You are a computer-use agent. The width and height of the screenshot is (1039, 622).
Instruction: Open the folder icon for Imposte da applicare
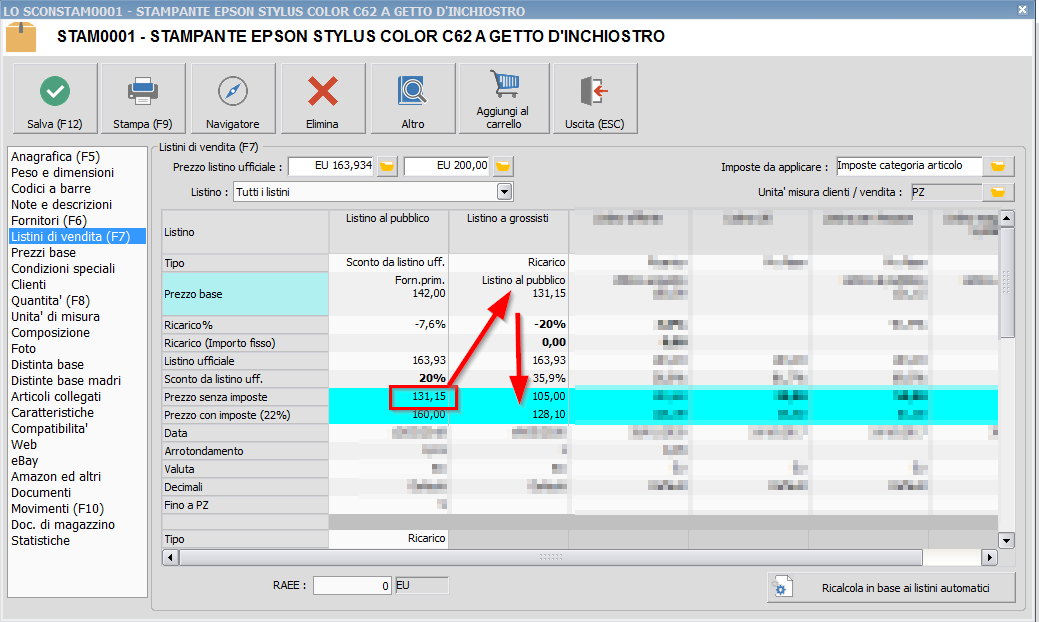[x=998, y=166]
